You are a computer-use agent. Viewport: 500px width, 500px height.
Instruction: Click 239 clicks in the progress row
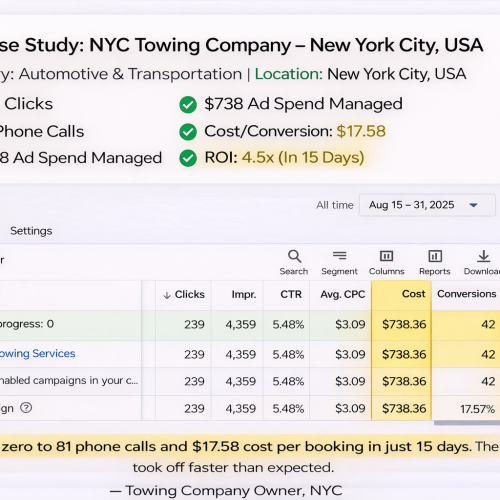(194, 324)
